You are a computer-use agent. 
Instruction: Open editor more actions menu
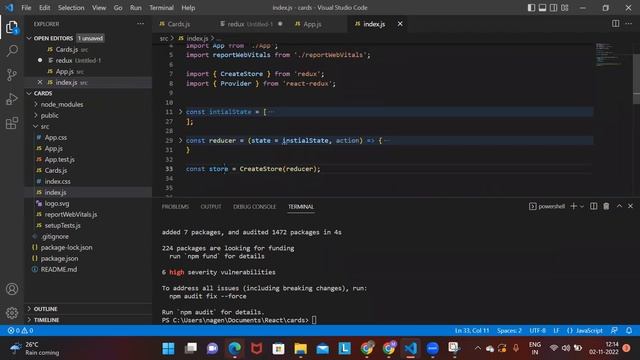(x=629, y=24)
